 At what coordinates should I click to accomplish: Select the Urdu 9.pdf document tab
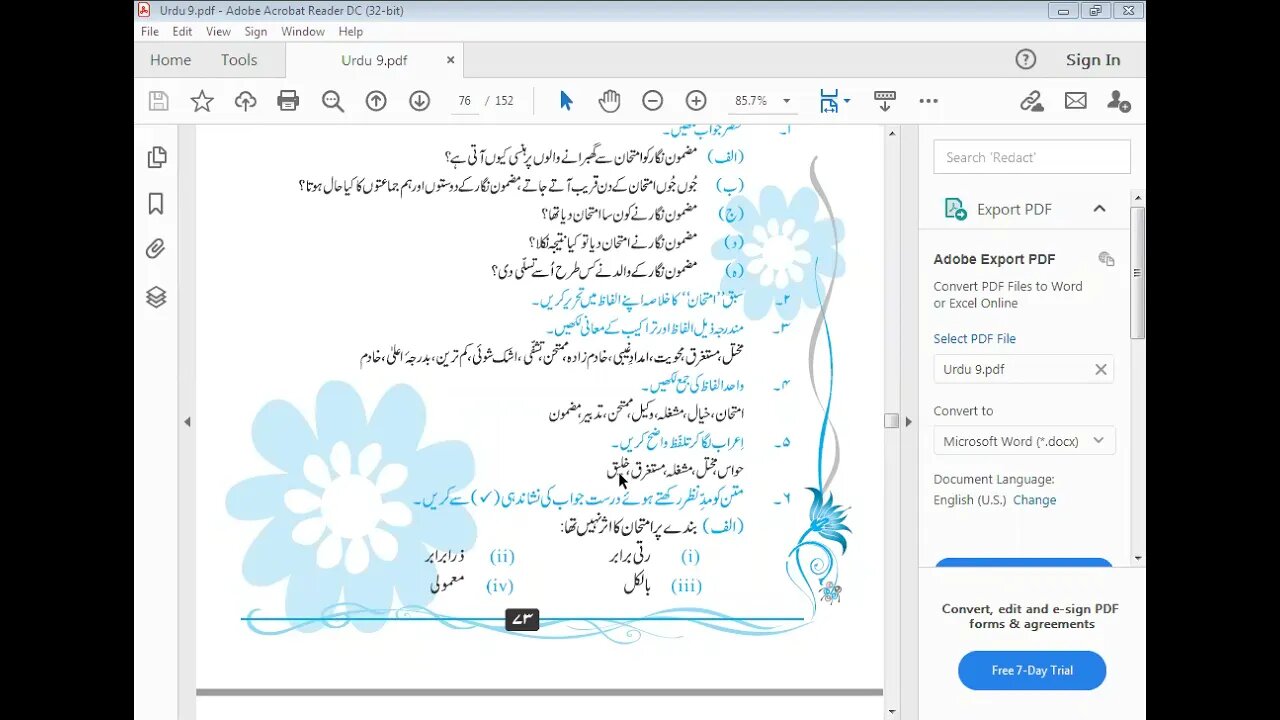[374, 60]
